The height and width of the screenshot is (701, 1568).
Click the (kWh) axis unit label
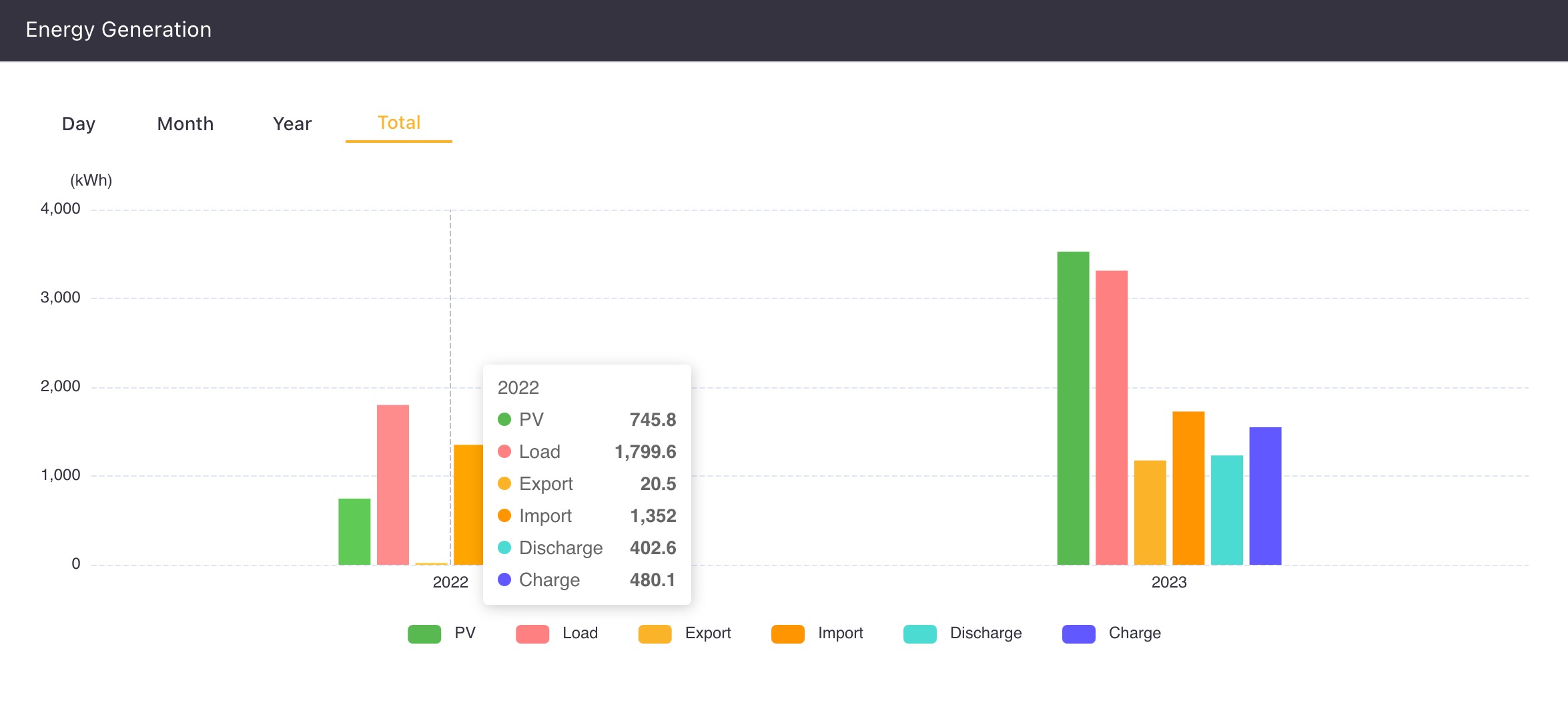91,180
